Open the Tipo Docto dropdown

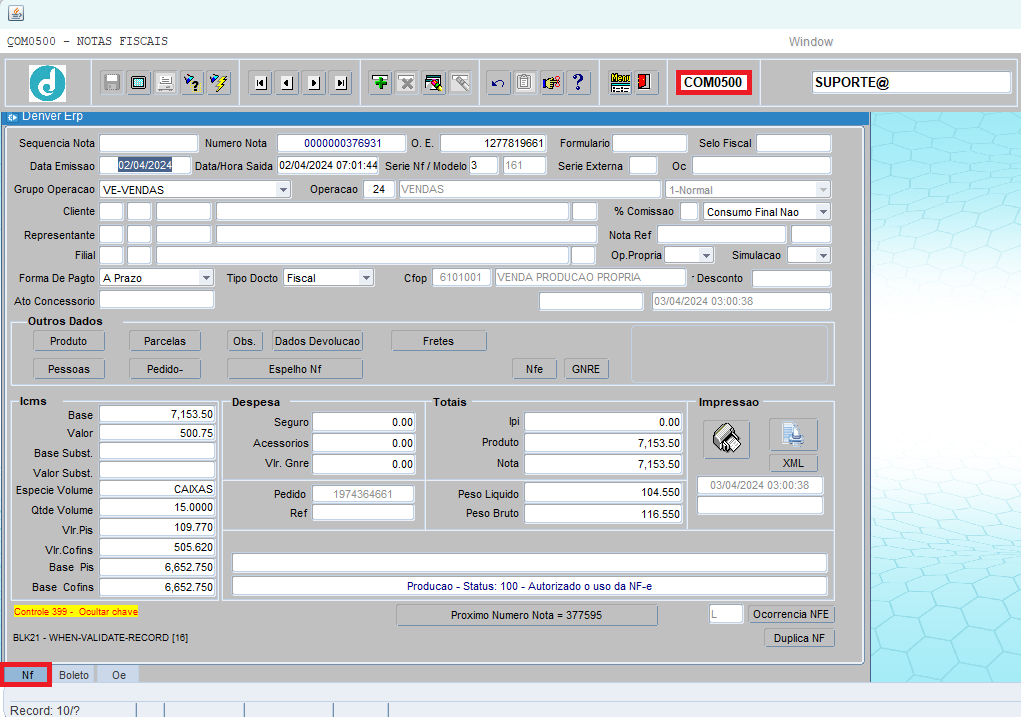[x=366, y=278]
